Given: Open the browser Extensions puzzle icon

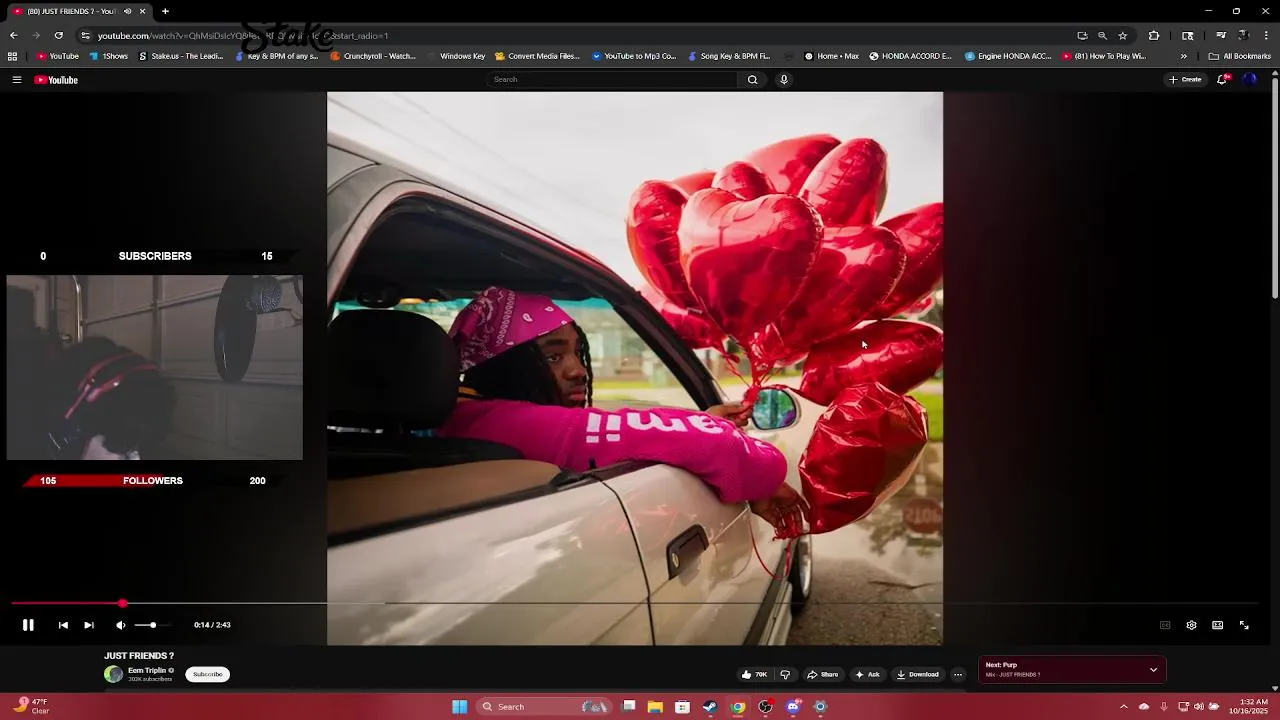Looking at the screenshot, I should (x=1154, y=36).
